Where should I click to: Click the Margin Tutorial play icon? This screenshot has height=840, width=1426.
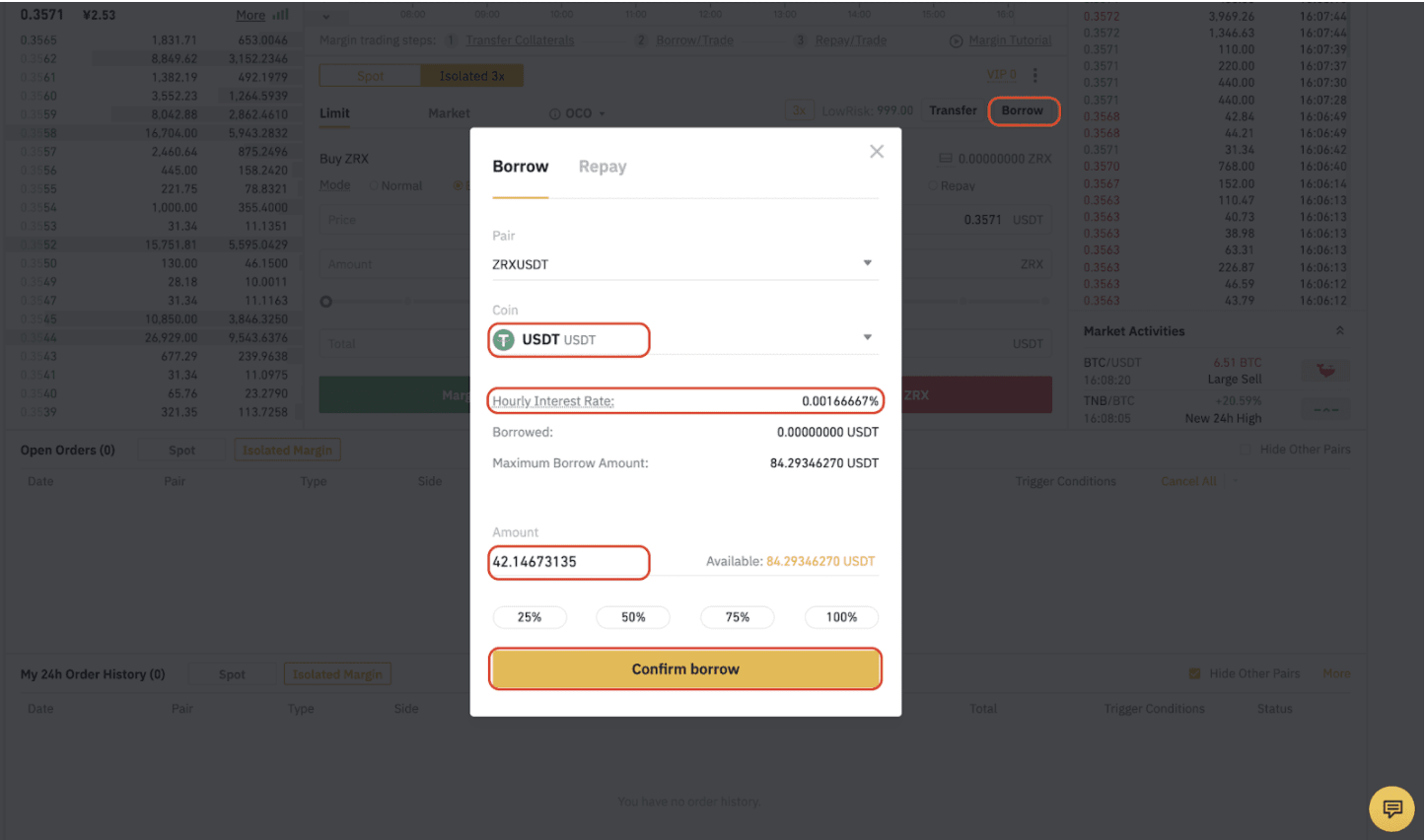point(956,40)
